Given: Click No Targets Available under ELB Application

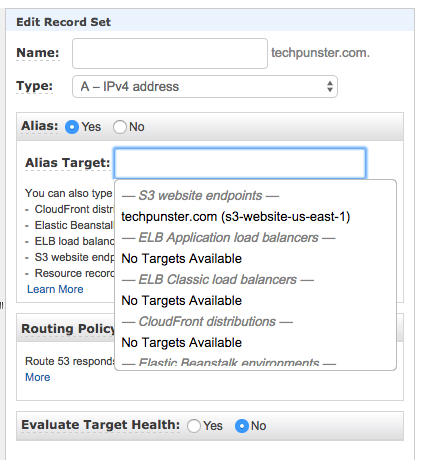Looking at the screenshot, I should point(181,259).
